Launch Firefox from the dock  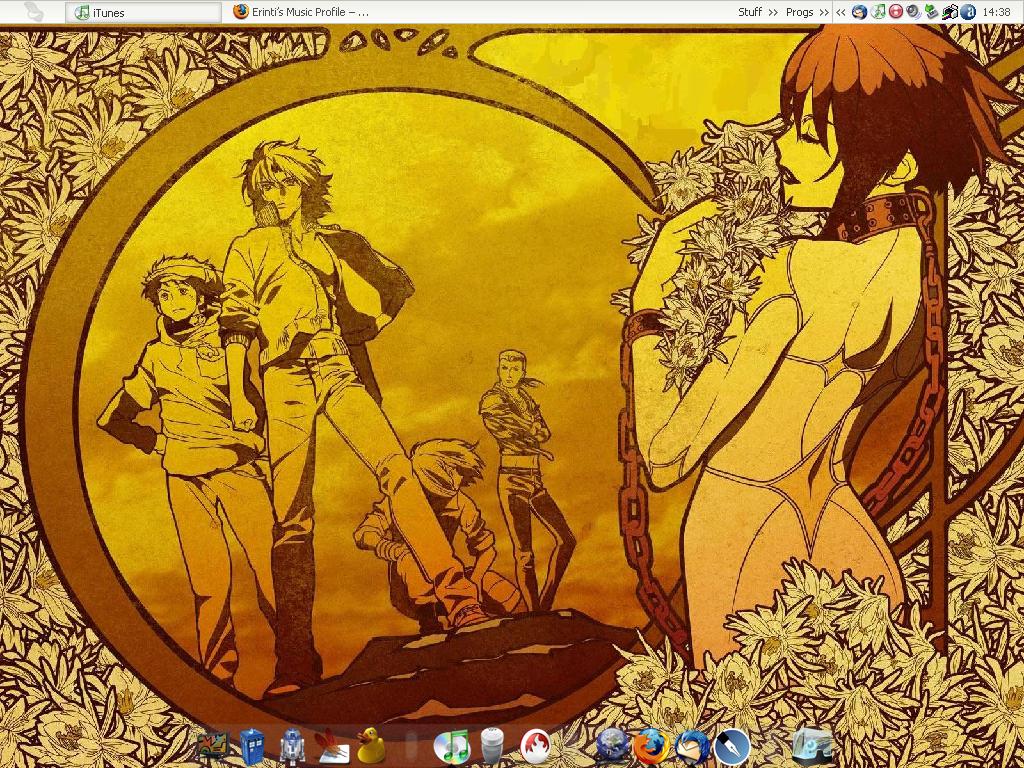click(651, 746)
